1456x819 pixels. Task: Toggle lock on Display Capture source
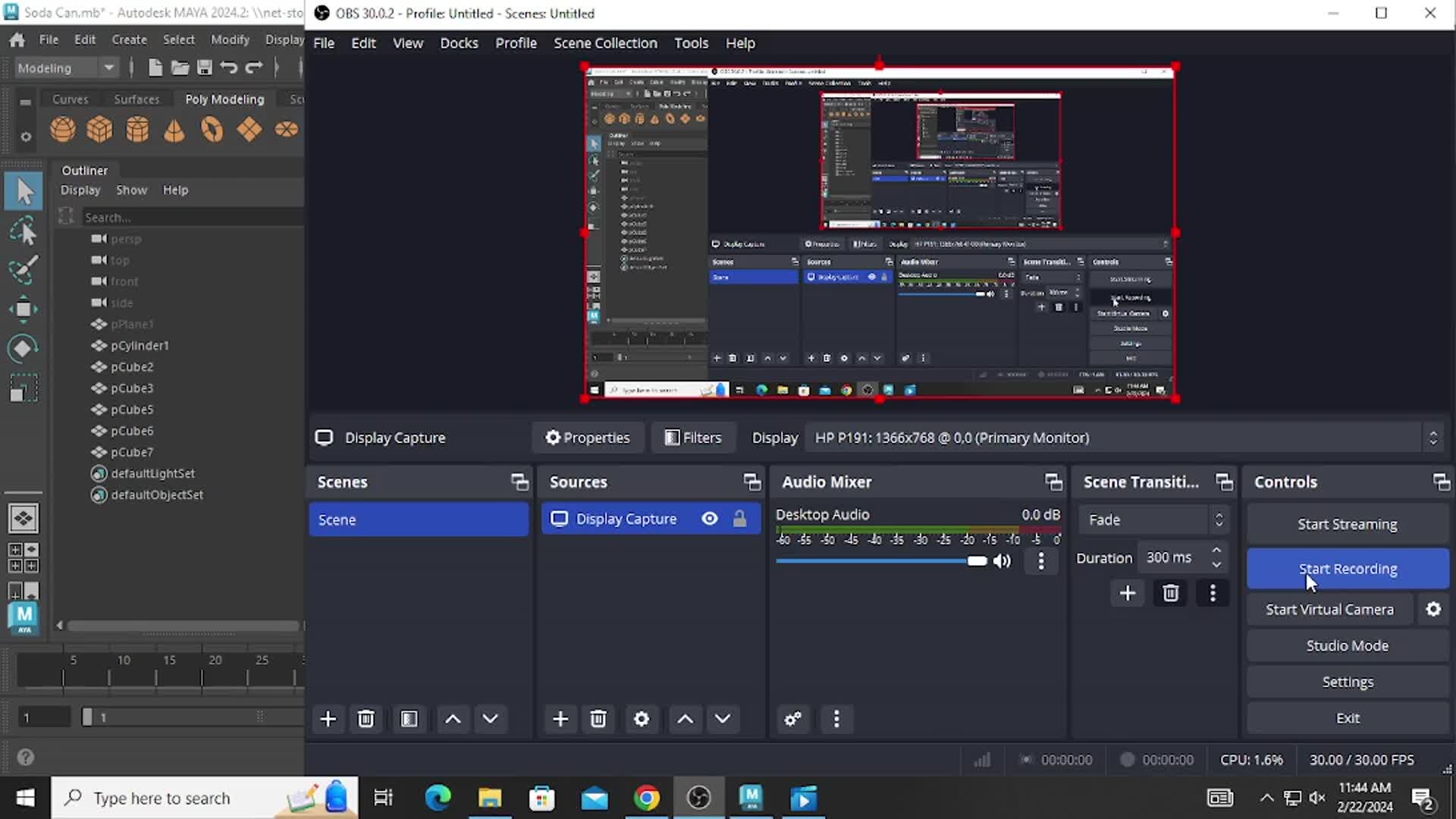(739, 519)
